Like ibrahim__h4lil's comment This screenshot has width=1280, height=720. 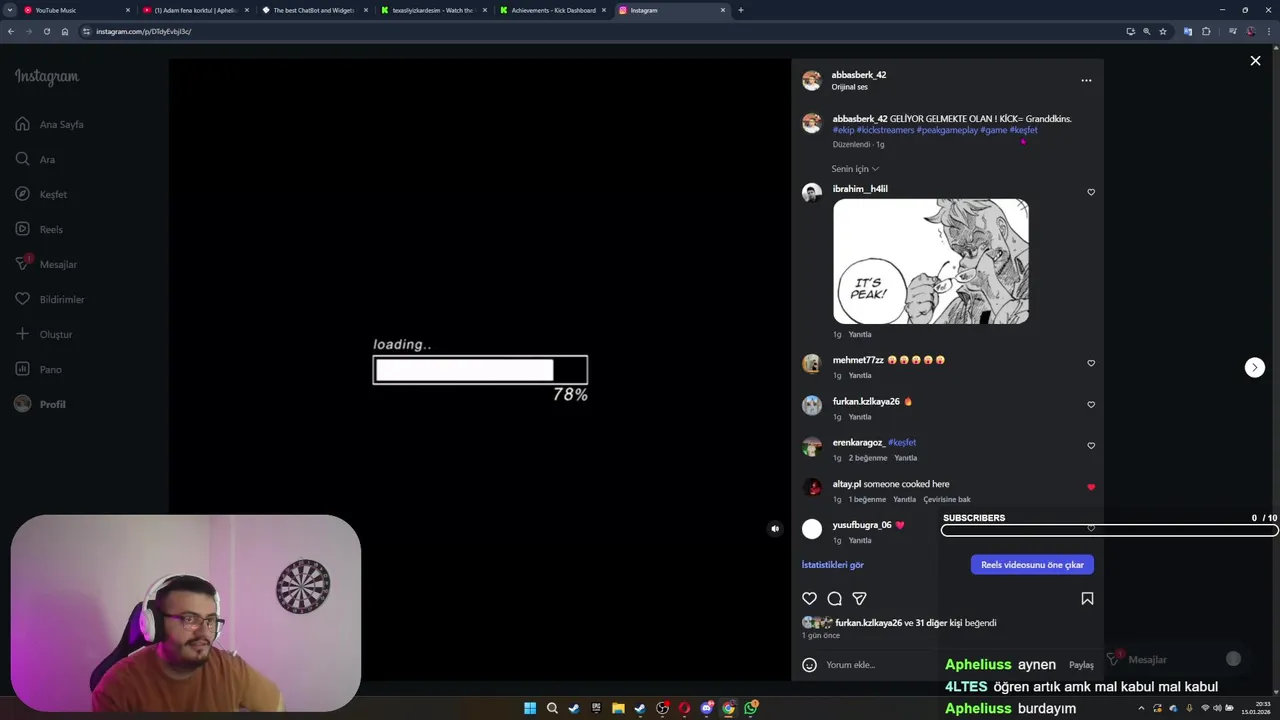coord(1091,192)
